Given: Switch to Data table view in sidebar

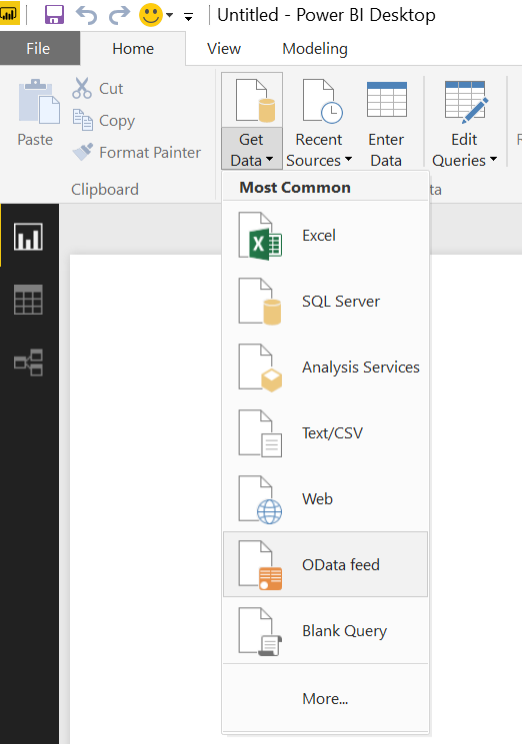Looking at the screenshot, I should [28, 300].
